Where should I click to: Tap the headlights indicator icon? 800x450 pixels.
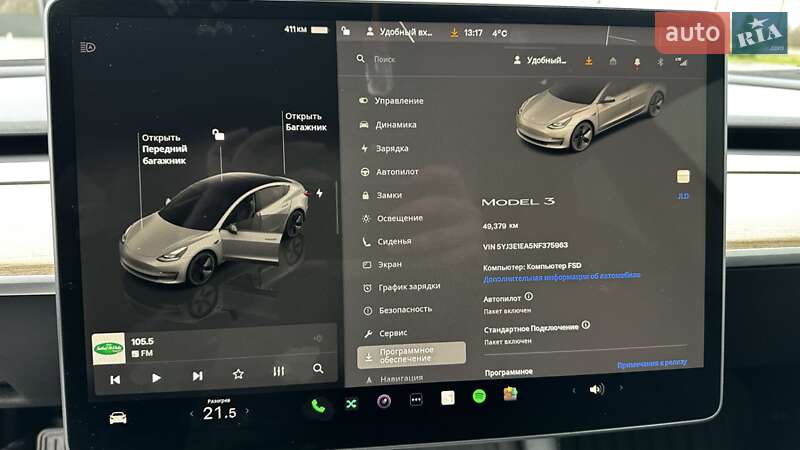(x=88, y=47)
